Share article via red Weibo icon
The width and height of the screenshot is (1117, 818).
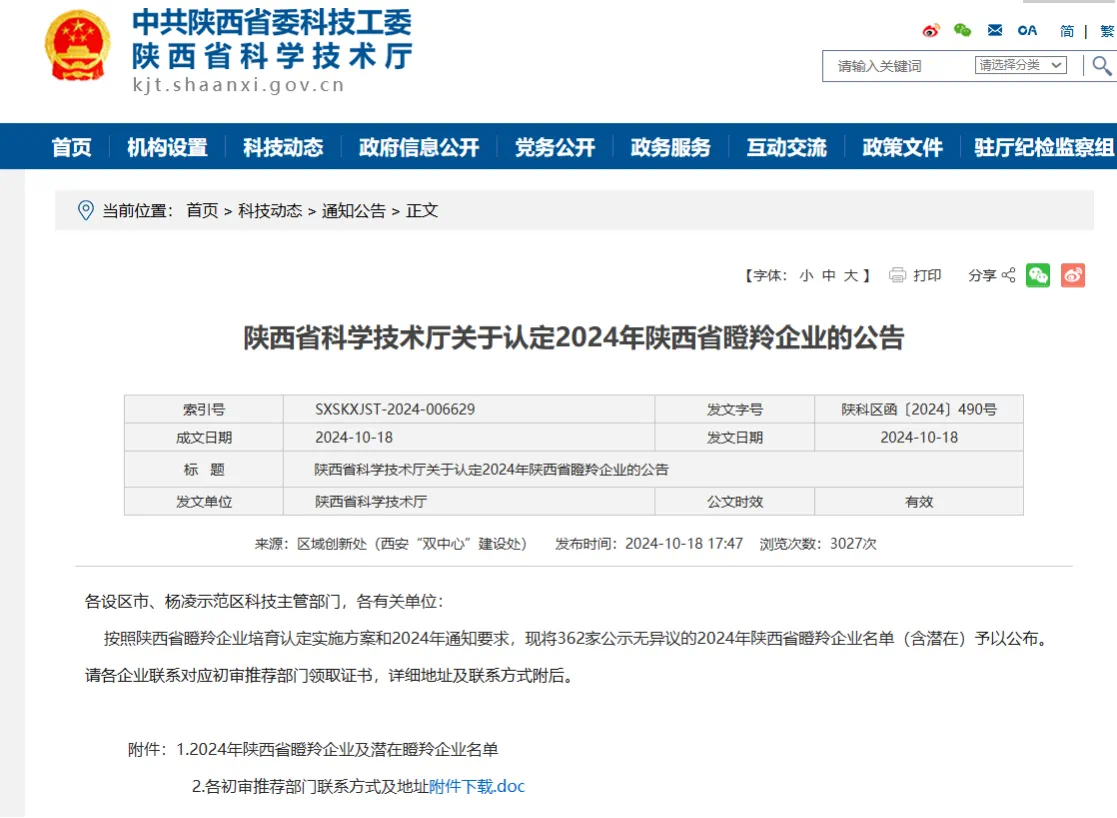[1073, 276]
